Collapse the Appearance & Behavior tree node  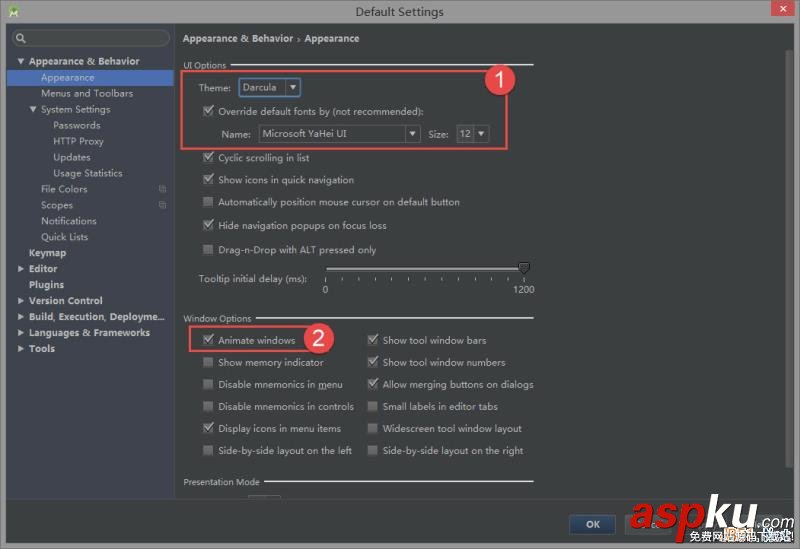[x=21, y=61]
